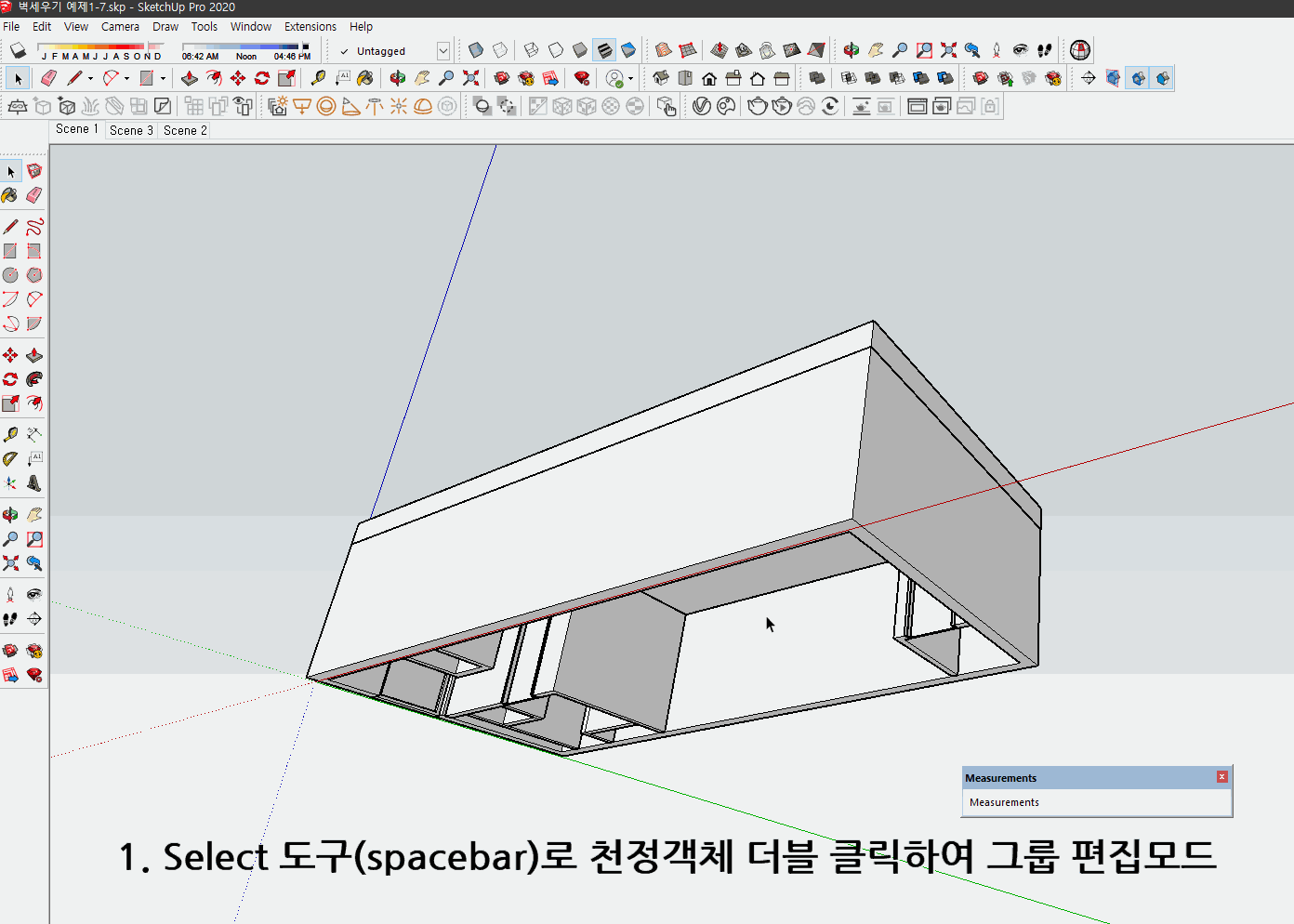Choose the Push/Pull tool in top toolbar

tap(190, 78)
